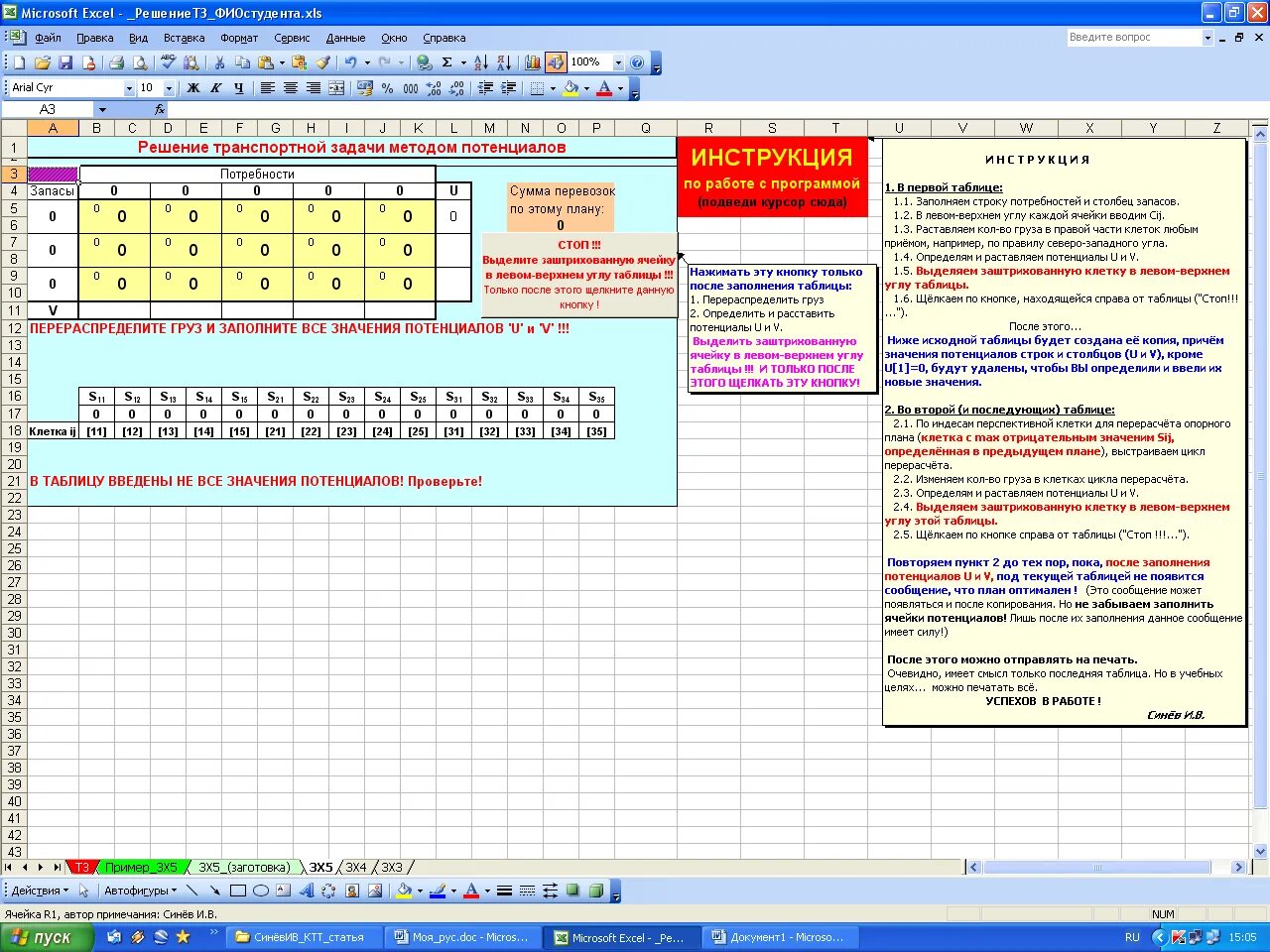Viewport: 1270px width, 952px height.
Task: Open the font size dropdown
Action: (169, 88)
